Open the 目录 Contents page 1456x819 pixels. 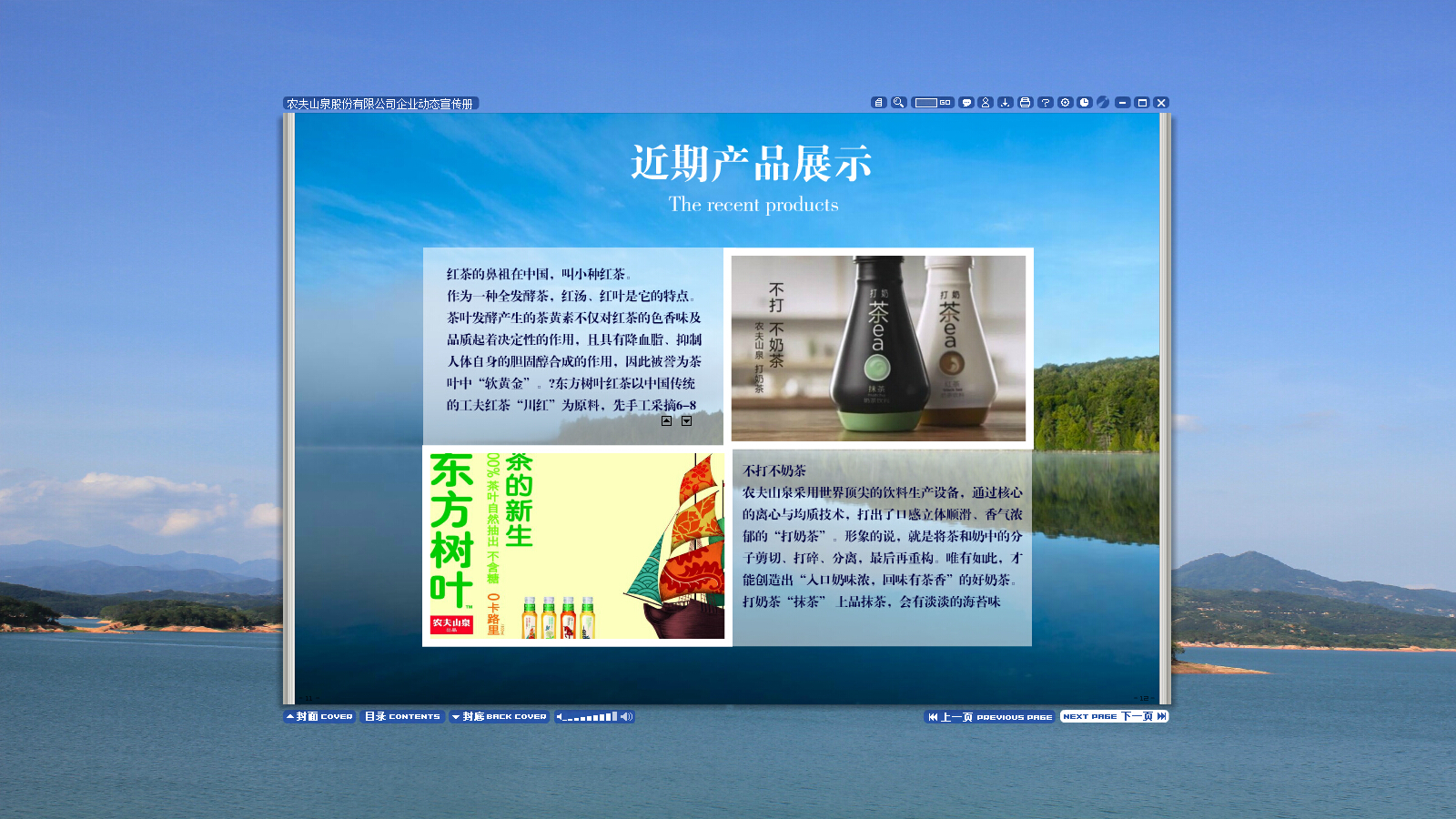[x=402, y=716]
